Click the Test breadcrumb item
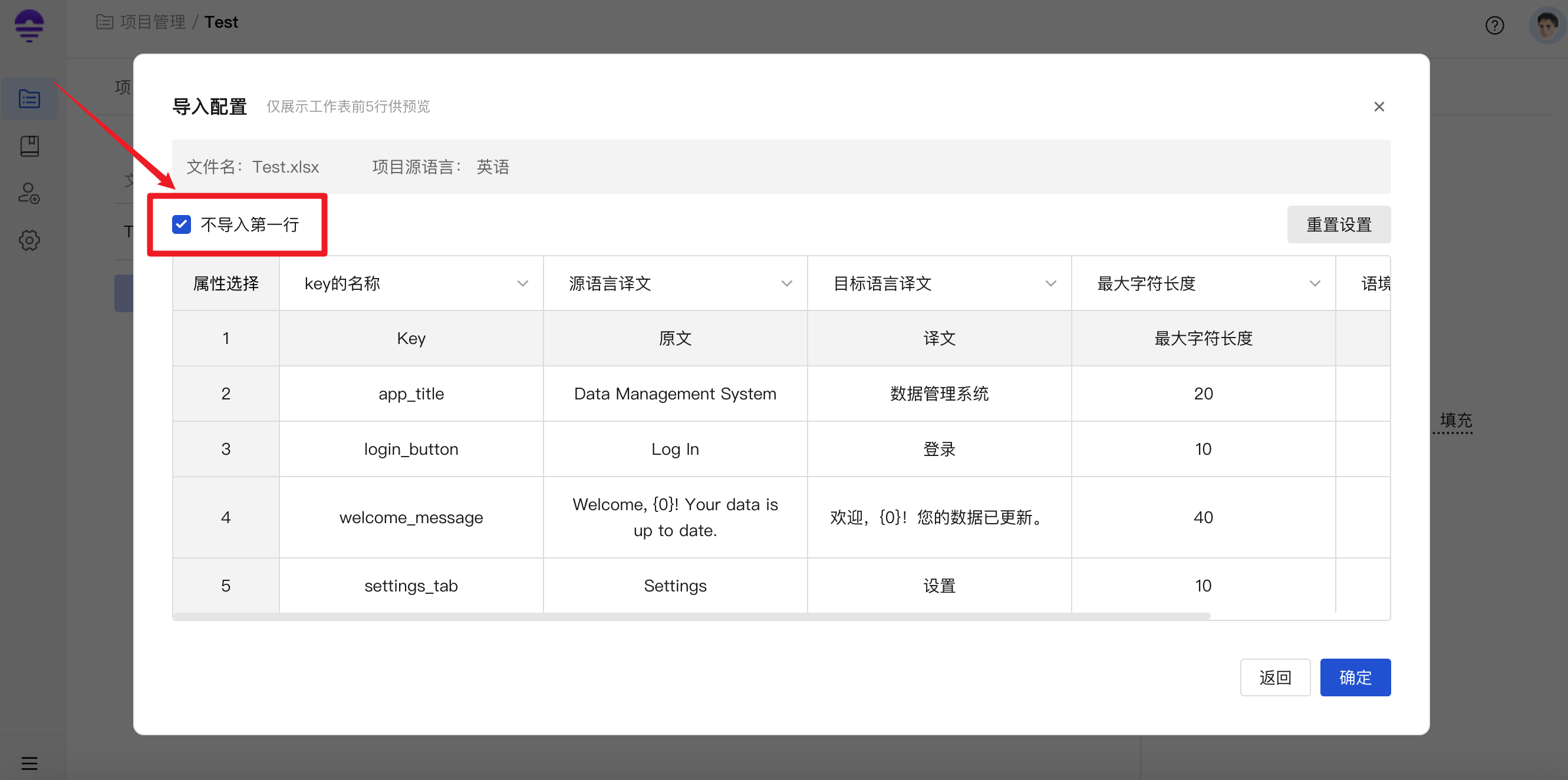This screenshot has height=780, width=1568. [221, 22]
